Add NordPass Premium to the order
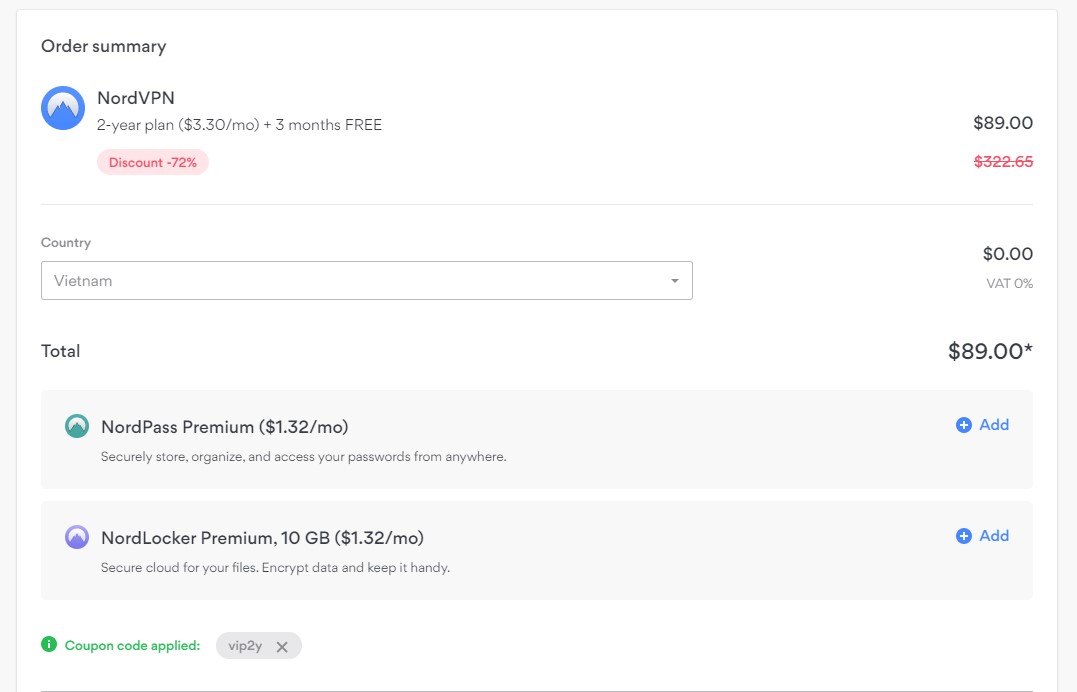The image size is (1077, 692). [x=982, y=425]
